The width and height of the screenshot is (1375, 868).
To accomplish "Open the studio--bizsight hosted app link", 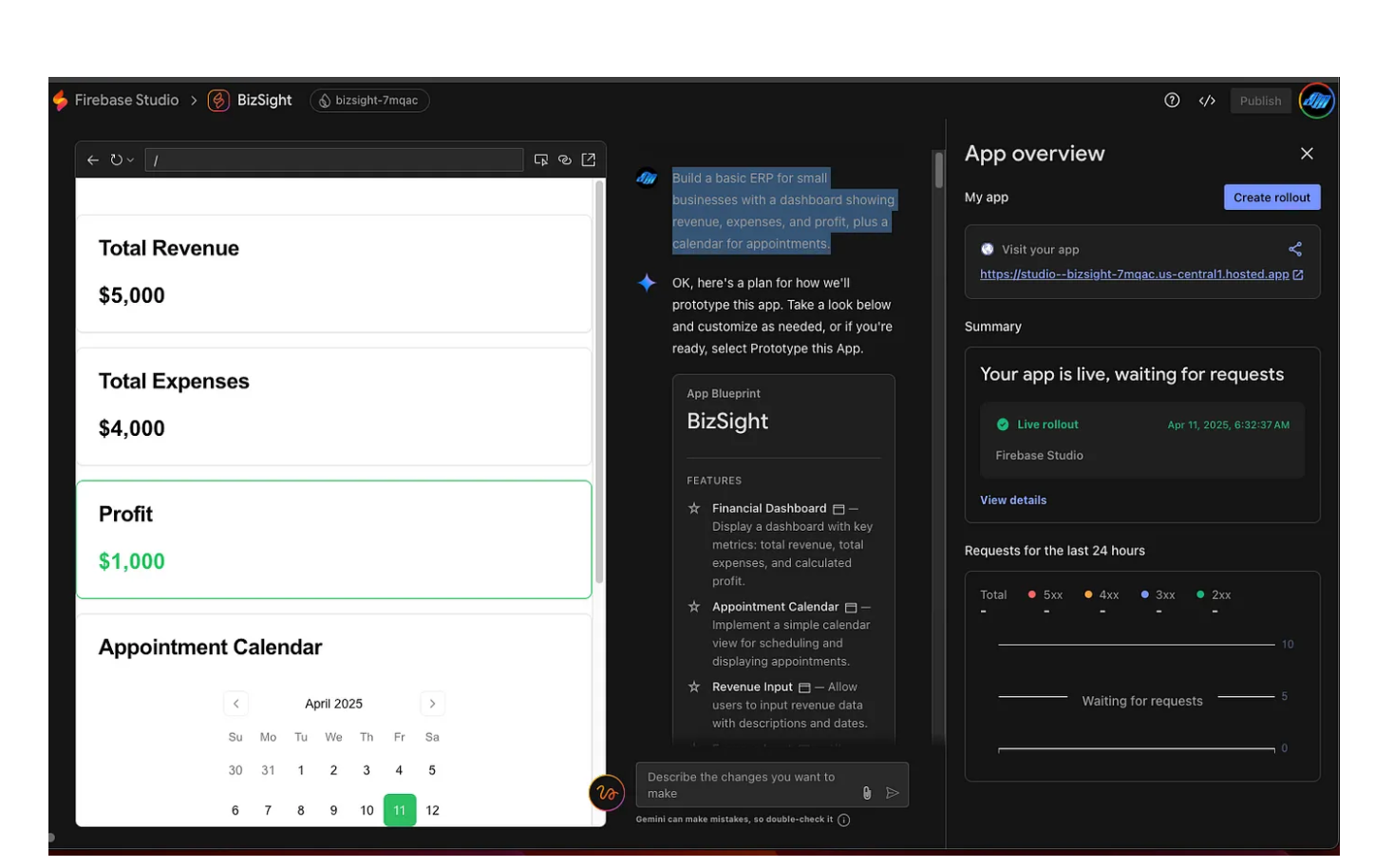I will pyautogui.click(x=1141, y=274).
